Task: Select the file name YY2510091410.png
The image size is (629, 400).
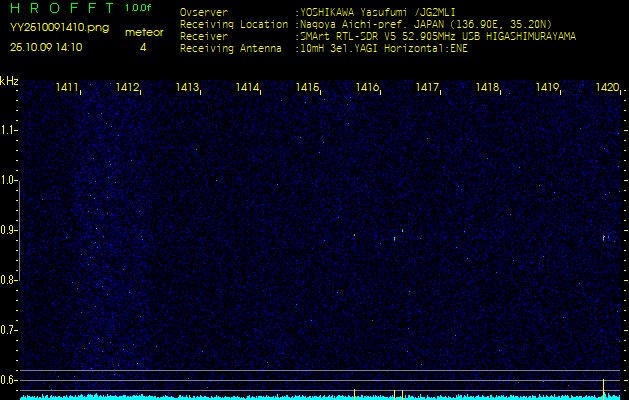Action: point(59,28)
